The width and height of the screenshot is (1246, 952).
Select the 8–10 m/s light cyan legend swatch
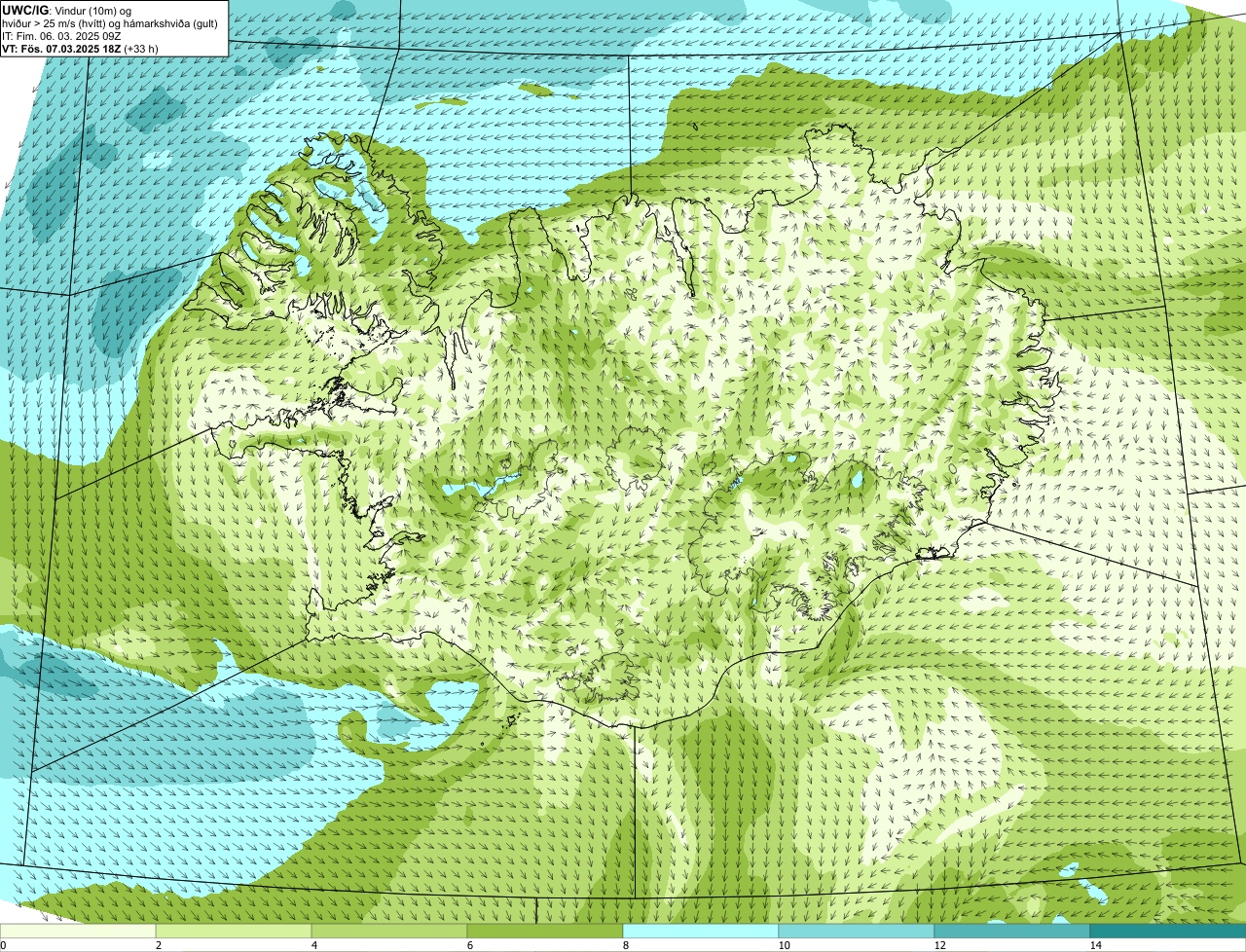click(x=701, y=931)
